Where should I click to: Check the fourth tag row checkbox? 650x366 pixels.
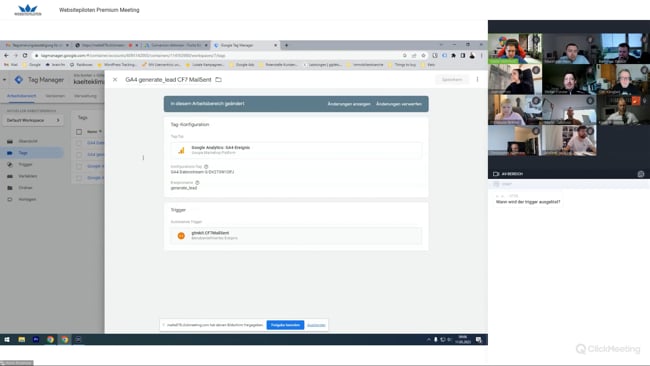[x=79, y=178]
